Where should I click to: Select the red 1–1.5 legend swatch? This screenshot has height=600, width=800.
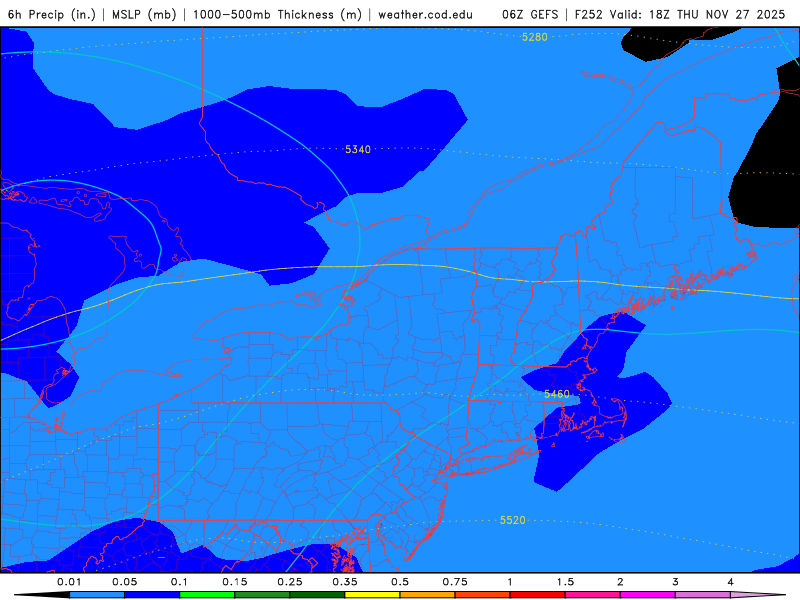[x=538, y=595]
